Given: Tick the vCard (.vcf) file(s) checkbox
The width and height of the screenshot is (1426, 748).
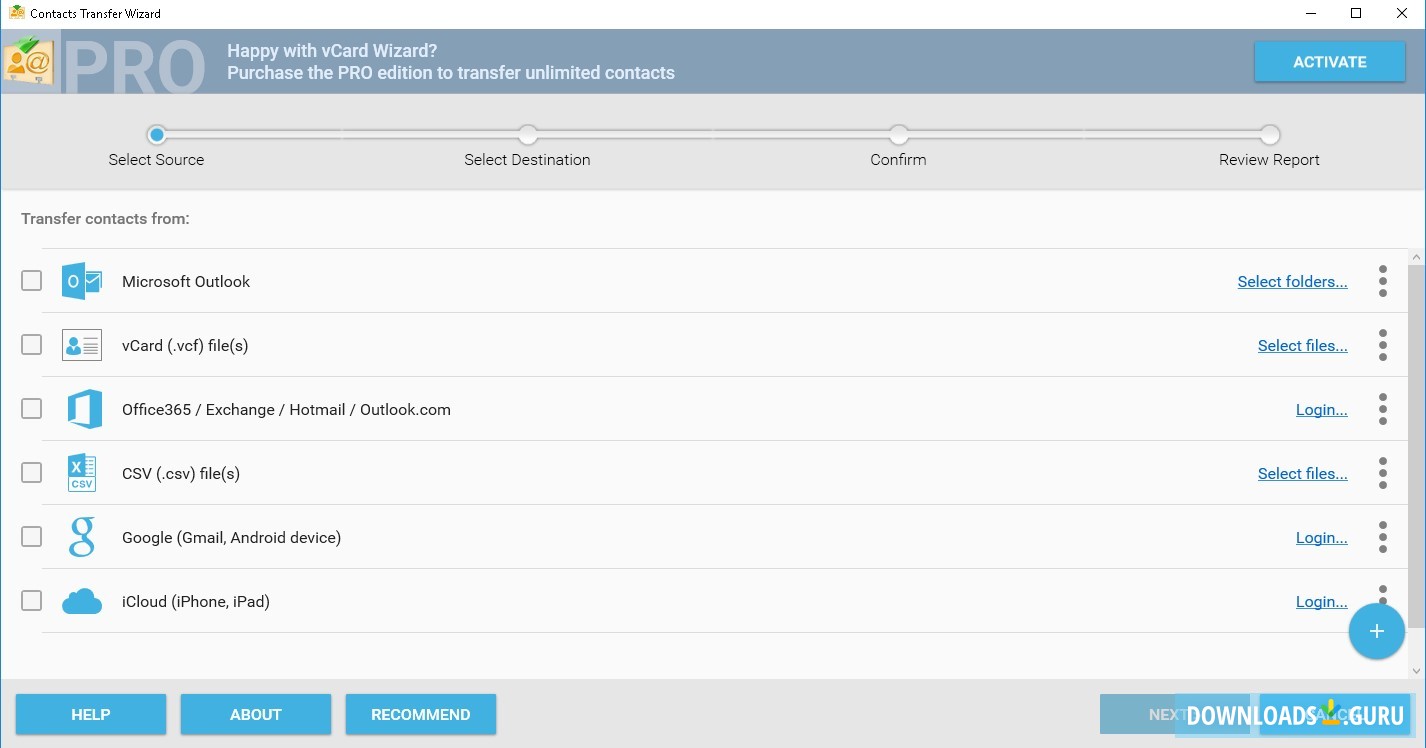Looking at the screenshot, I should tap(32, 344).
